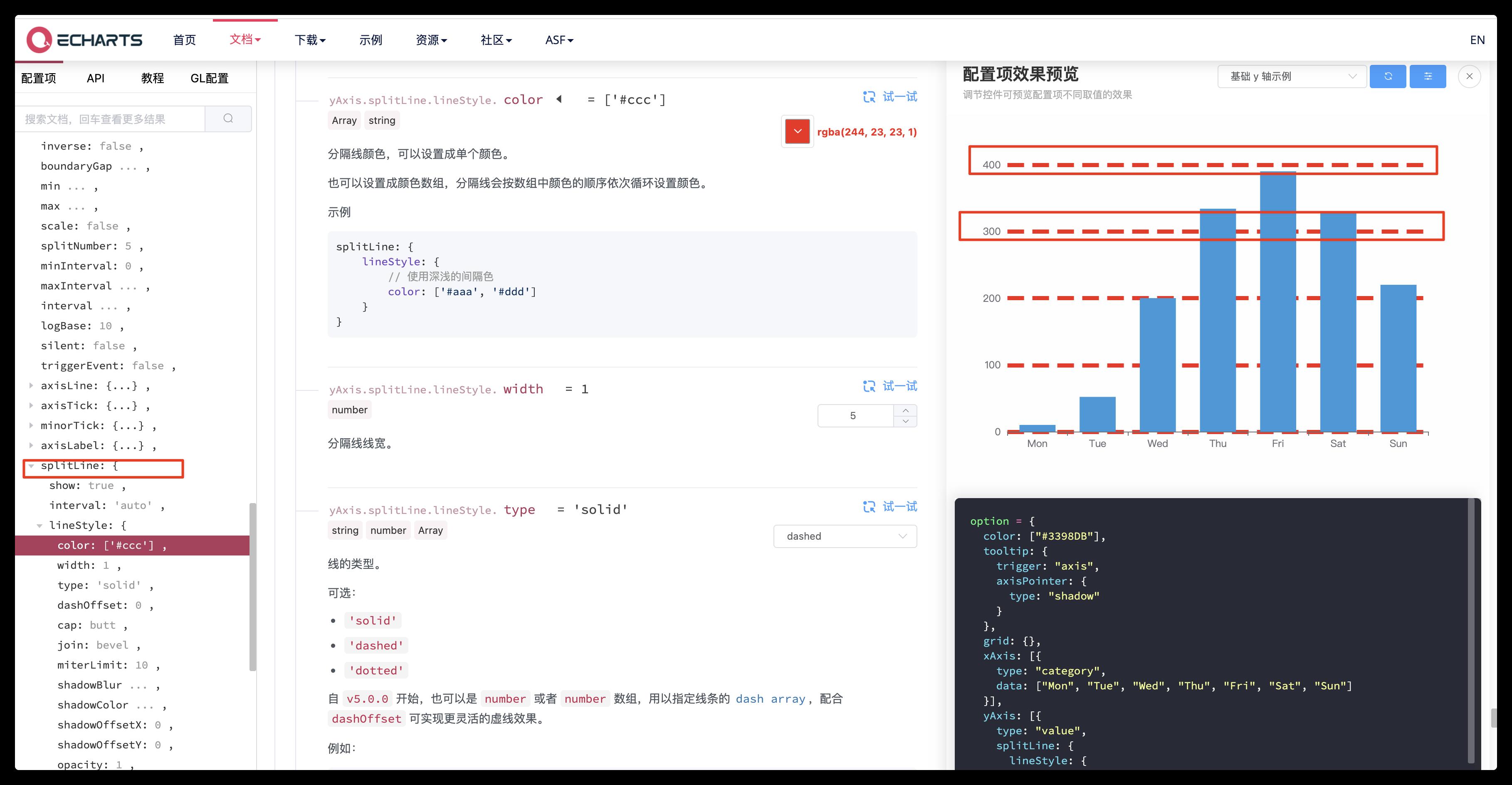1512x785 pixels.
Task: Switch to the 教程 tab
Action: tap(153, 78)
